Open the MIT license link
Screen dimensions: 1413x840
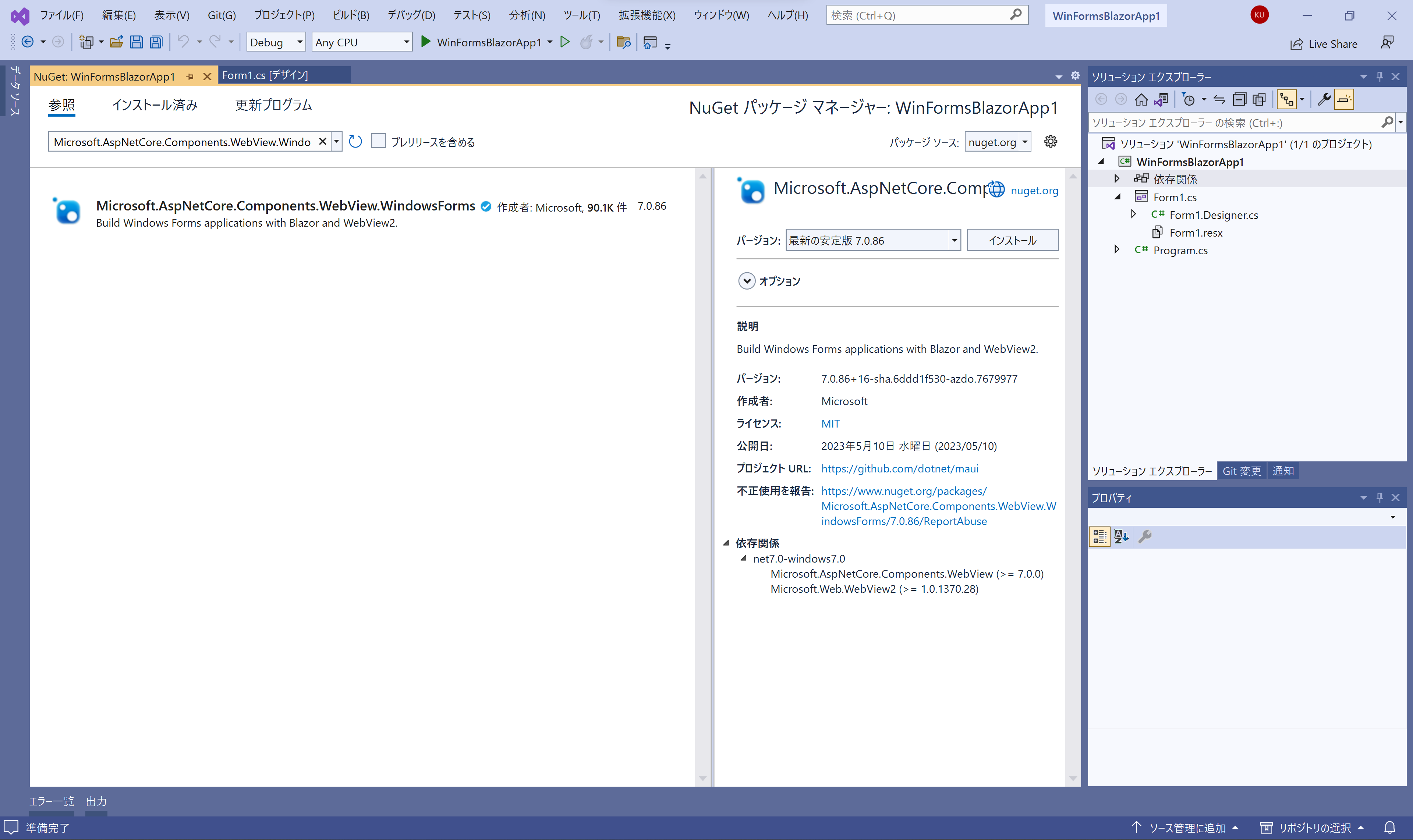[831, 423]
